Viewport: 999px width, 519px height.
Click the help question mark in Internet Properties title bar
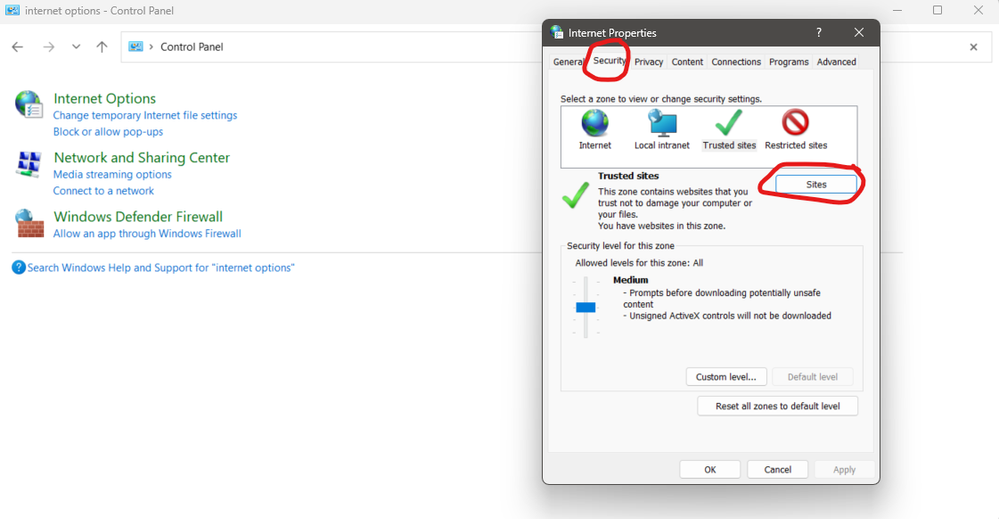[819, 32]
